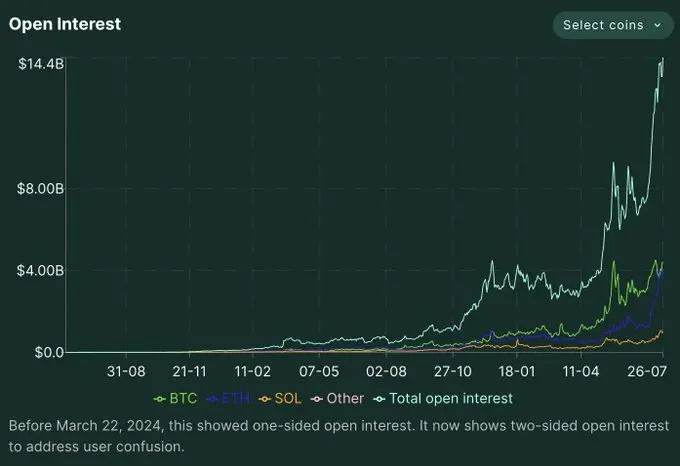Toggle the SOL legend marker icon
Screen dimensions: 680x466
[x=265, y=399]
